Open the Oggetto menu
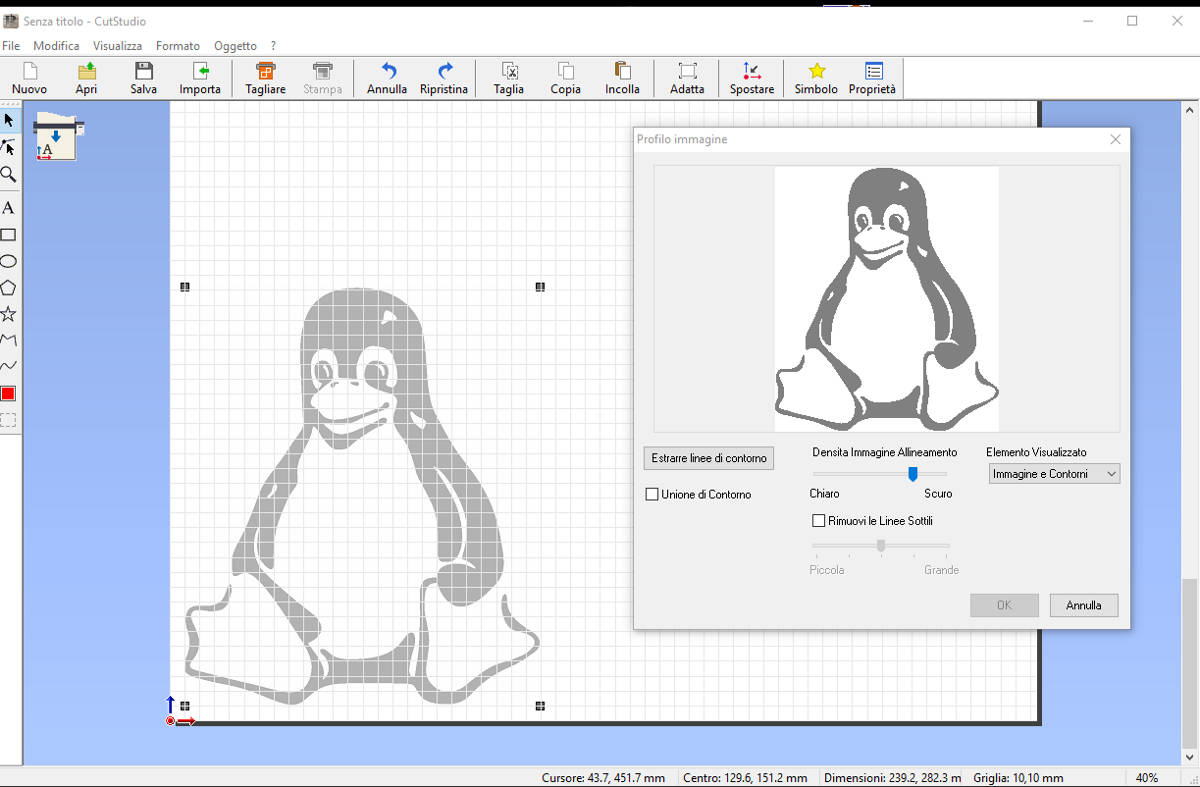Image resolution: width=1200 pixels, height=787 pixels. tap(235, 46)
